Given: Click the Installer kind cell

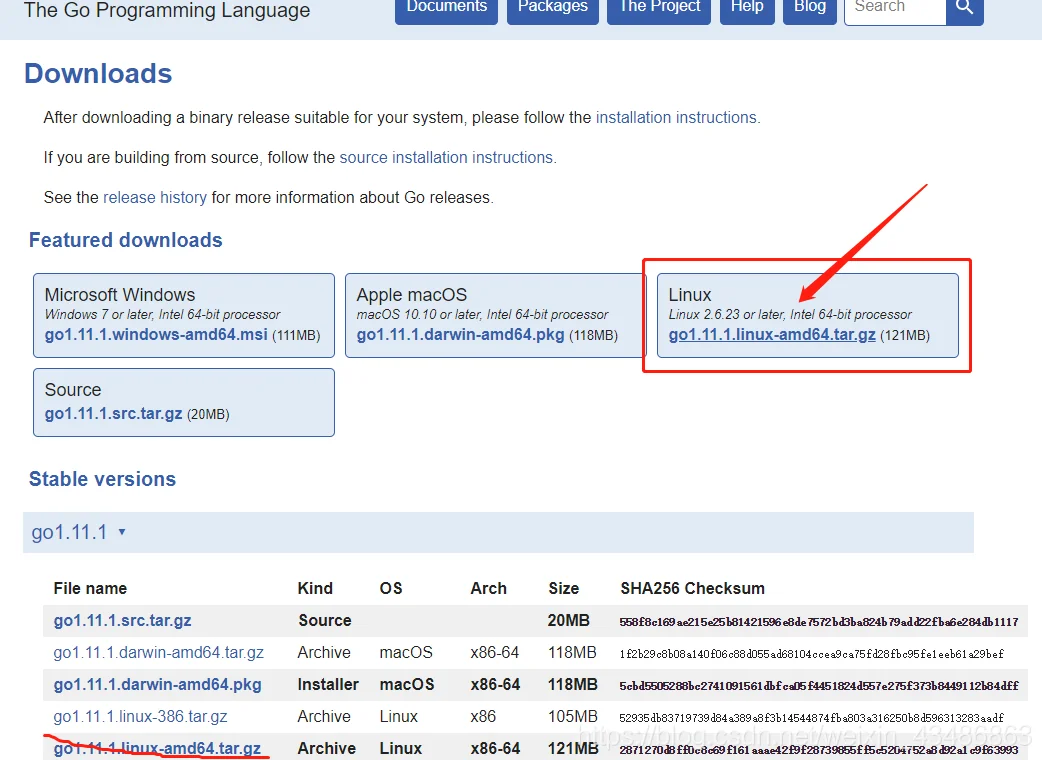Looking at the screenshot, I should (x=328, y=684).
